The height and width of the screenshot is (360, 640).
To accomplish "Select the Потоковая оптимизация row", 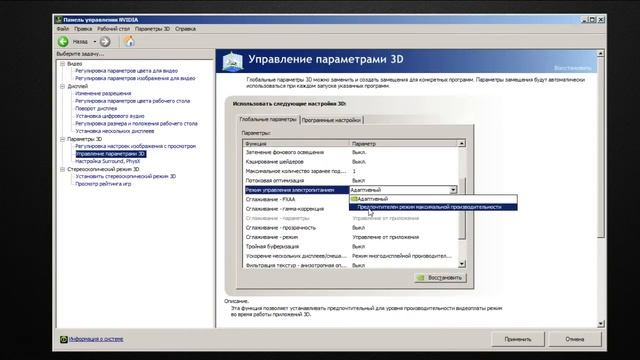I will click(350, 180).
